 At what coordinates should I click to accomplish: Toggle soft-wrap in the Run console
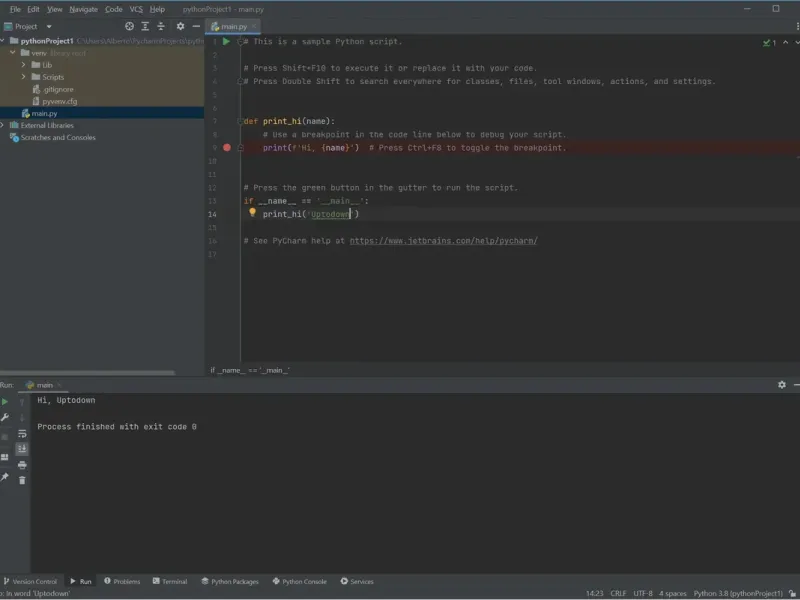[22, 434]
